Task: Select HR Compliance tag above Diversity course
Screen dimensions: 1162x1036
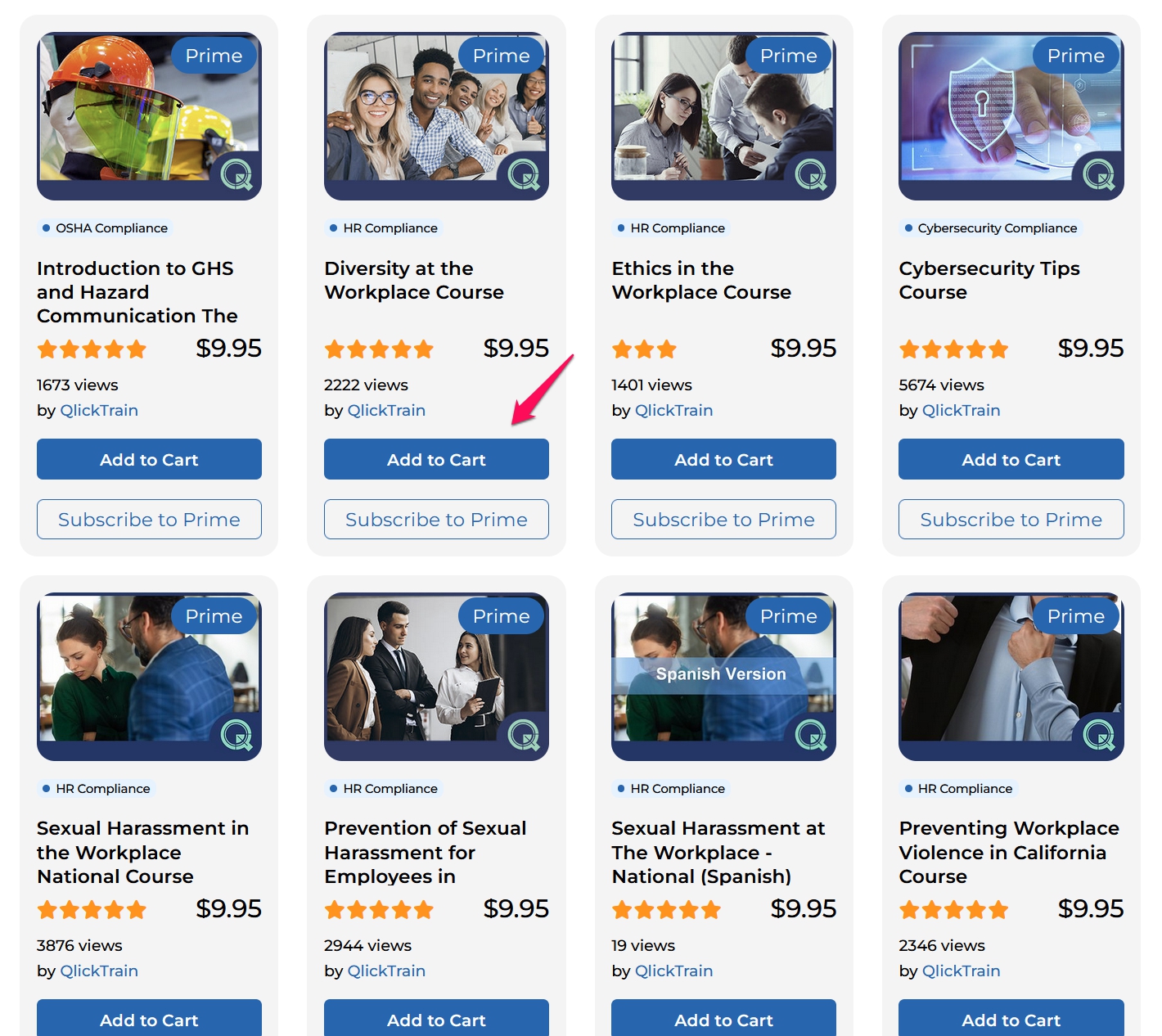Action: tap(383, 228)
